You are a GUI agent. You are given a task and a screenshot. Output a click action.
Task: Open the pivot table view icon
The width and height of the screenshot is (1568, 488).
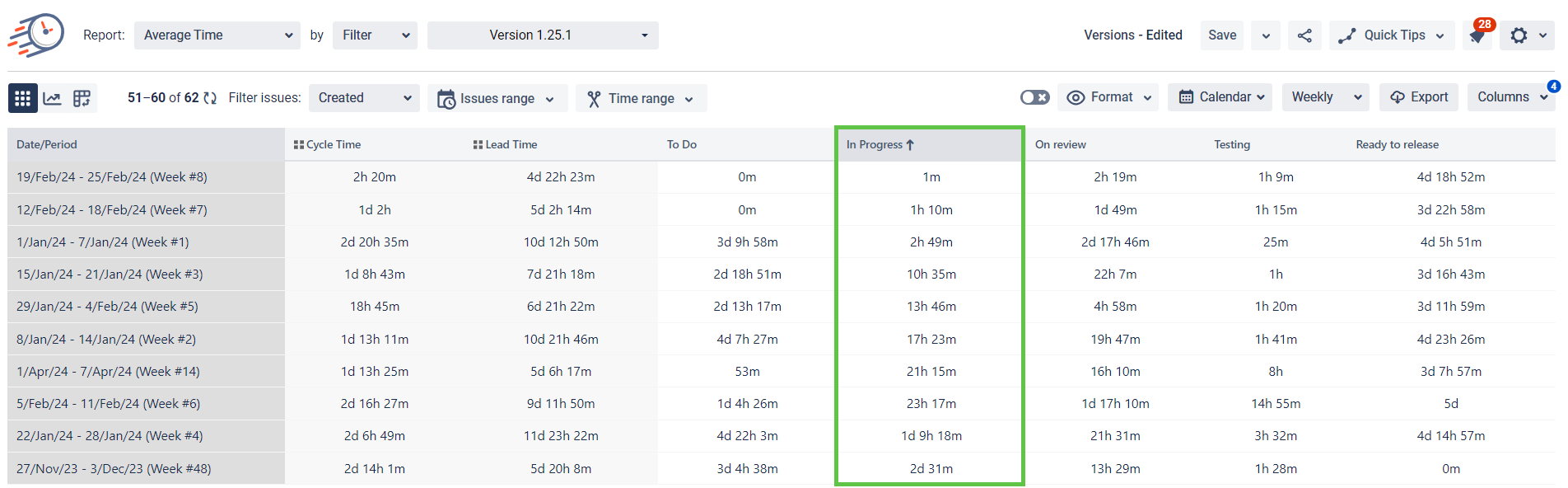pyautogui.click(x=82, y=98)
